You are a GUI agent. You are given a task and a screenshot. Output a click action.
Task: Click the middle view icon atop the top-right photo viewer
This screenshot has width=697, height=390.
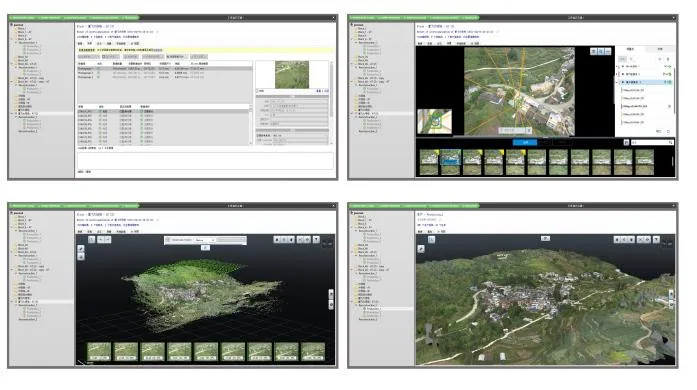pyautogui.click(x=601, y=52)
